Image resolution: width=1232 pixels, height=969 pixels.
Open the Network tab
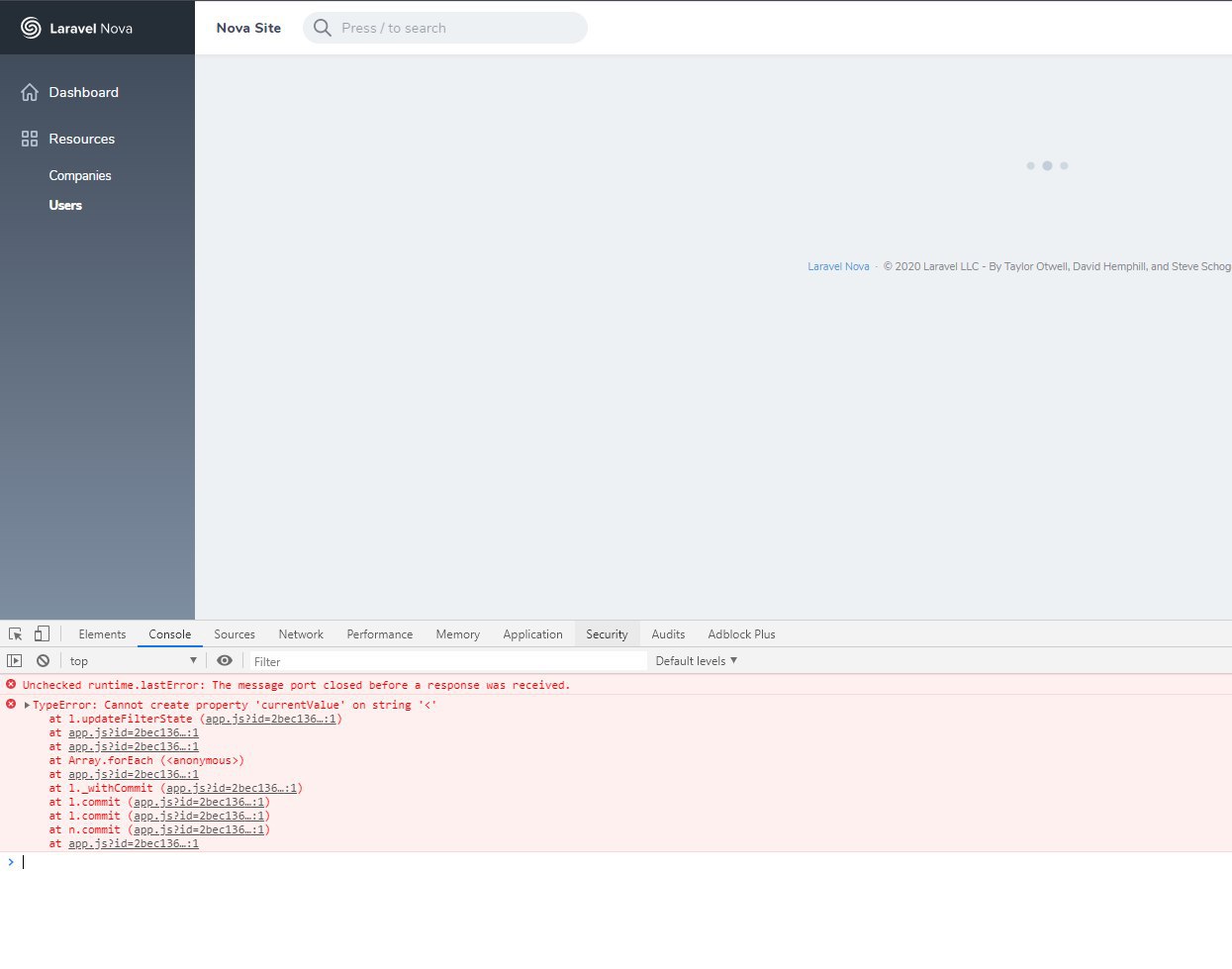[x=301, y=633]
